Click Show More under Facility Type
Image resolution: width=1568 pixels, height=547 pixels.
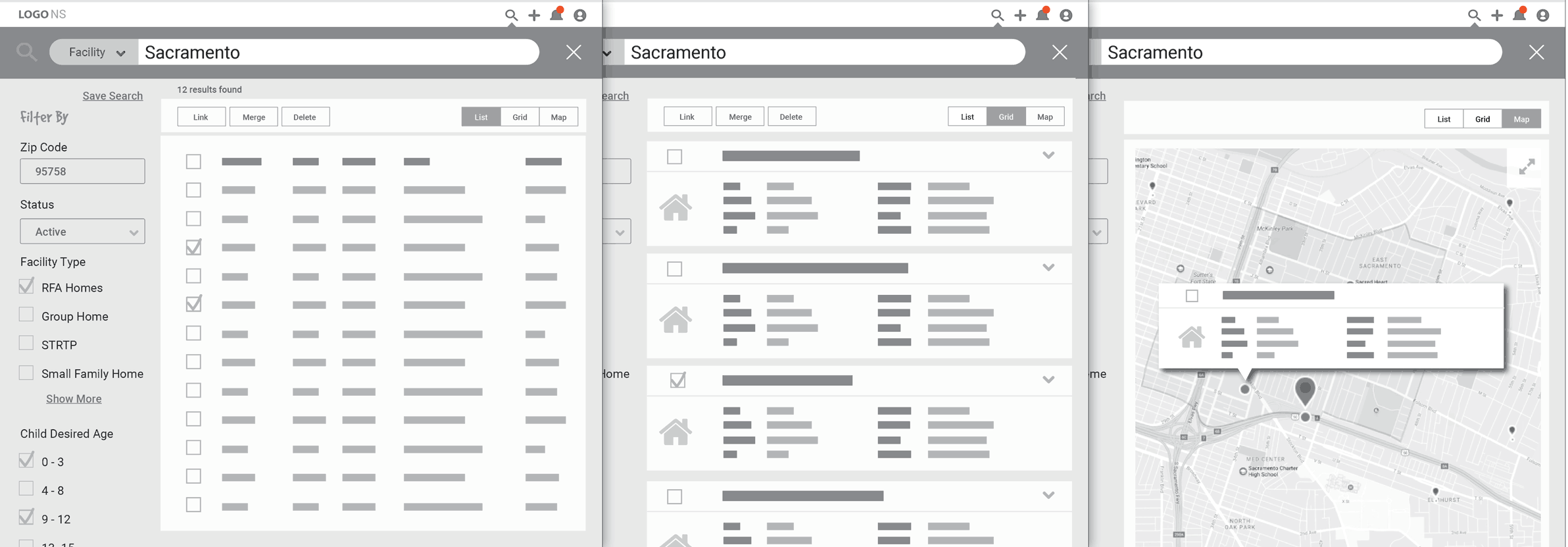tap(74, 399)
